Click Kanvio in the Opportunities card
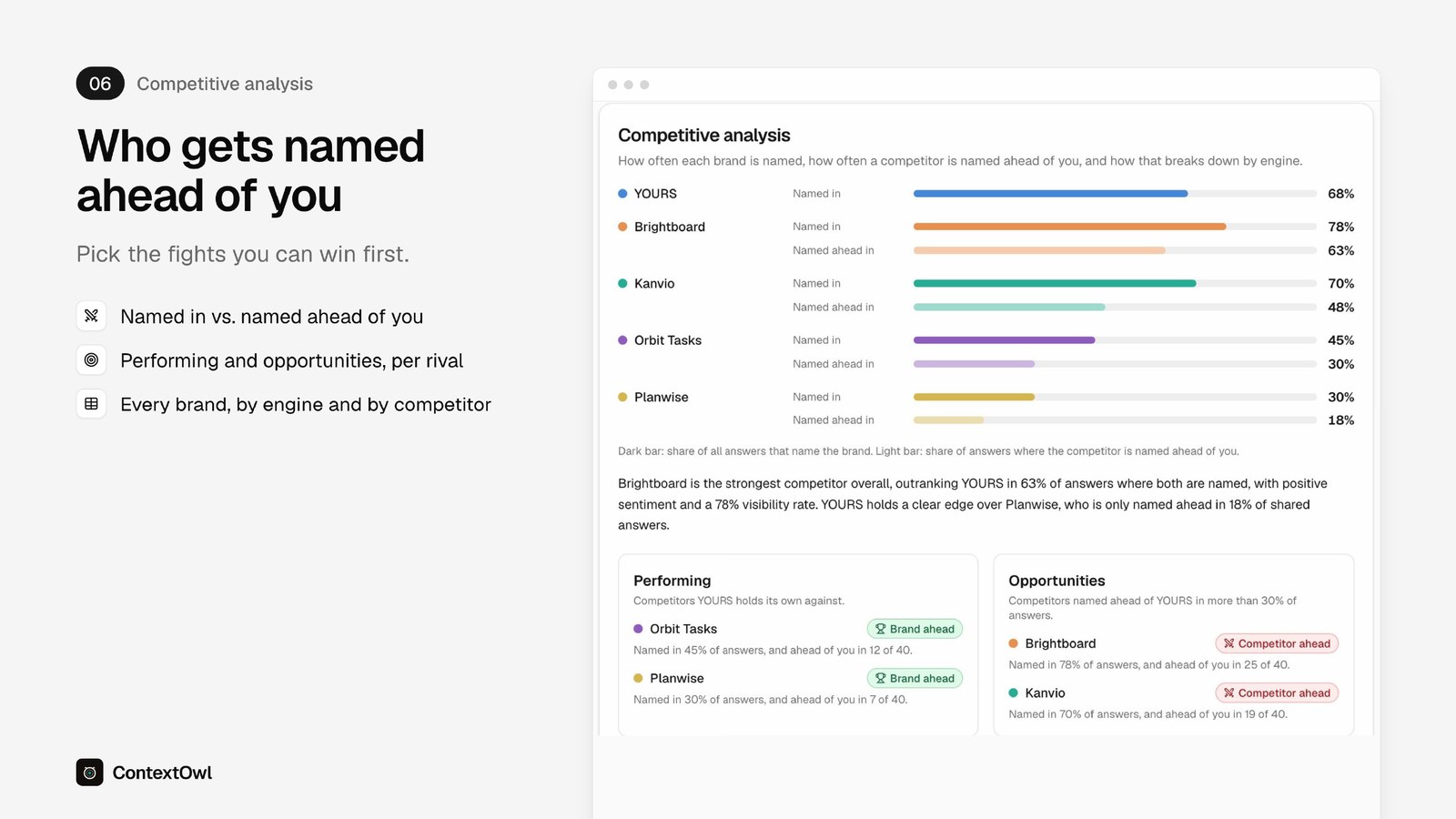 (x=1045, y=693)
